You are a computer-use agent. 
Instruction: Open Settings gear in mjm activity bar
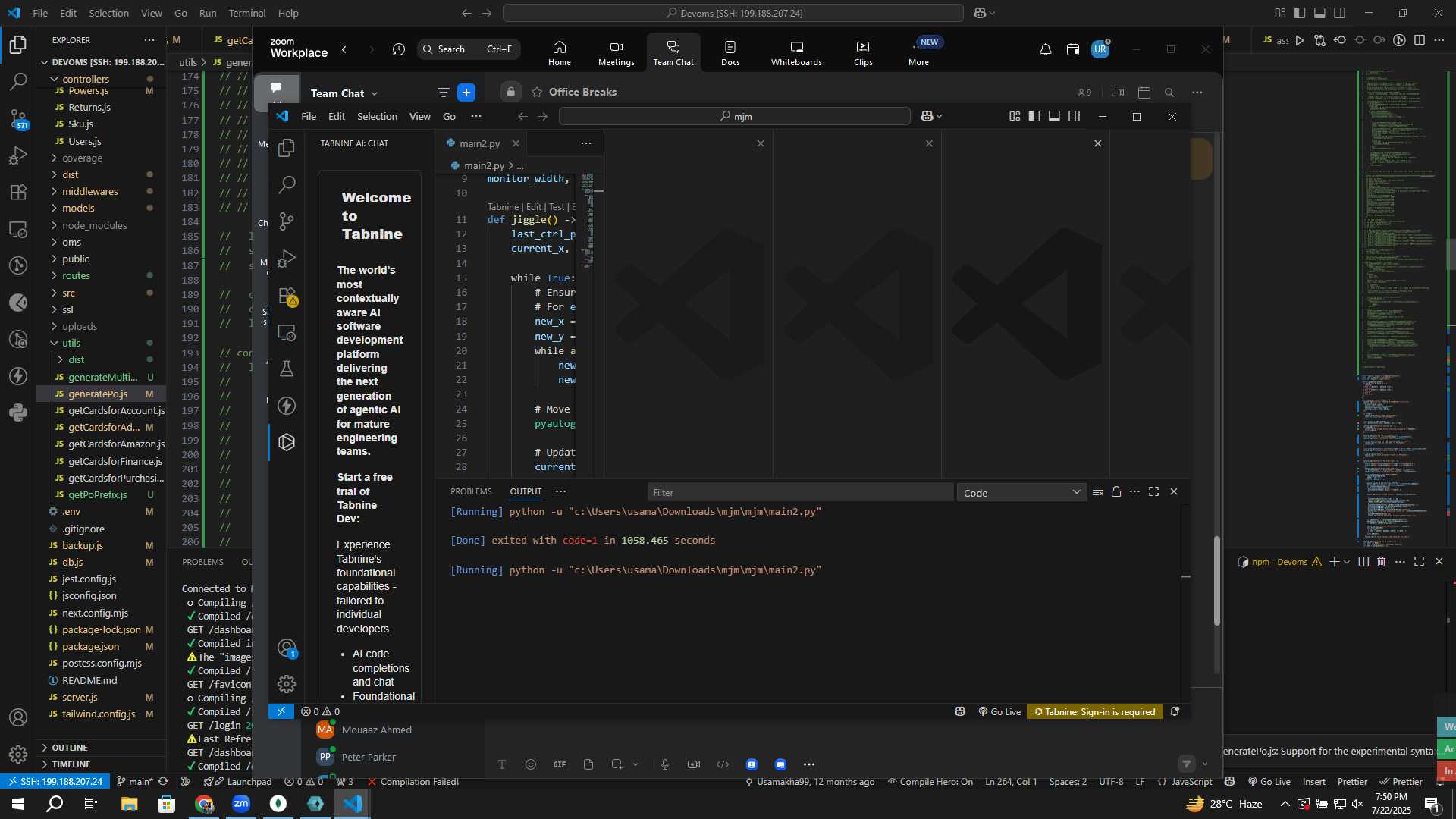coord(287,684)
